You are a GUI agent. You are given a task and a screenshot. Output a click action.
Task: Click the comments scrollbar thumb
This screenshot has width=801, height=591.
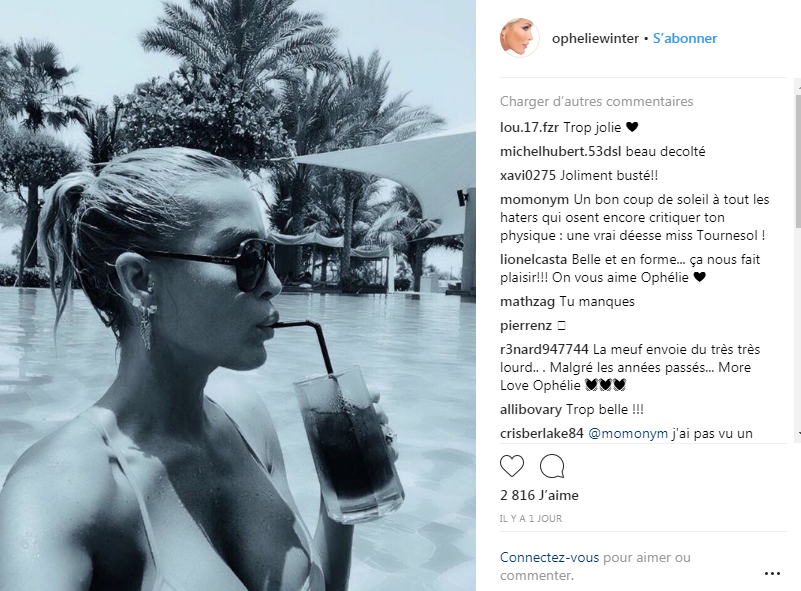click(x=798, y=161)
